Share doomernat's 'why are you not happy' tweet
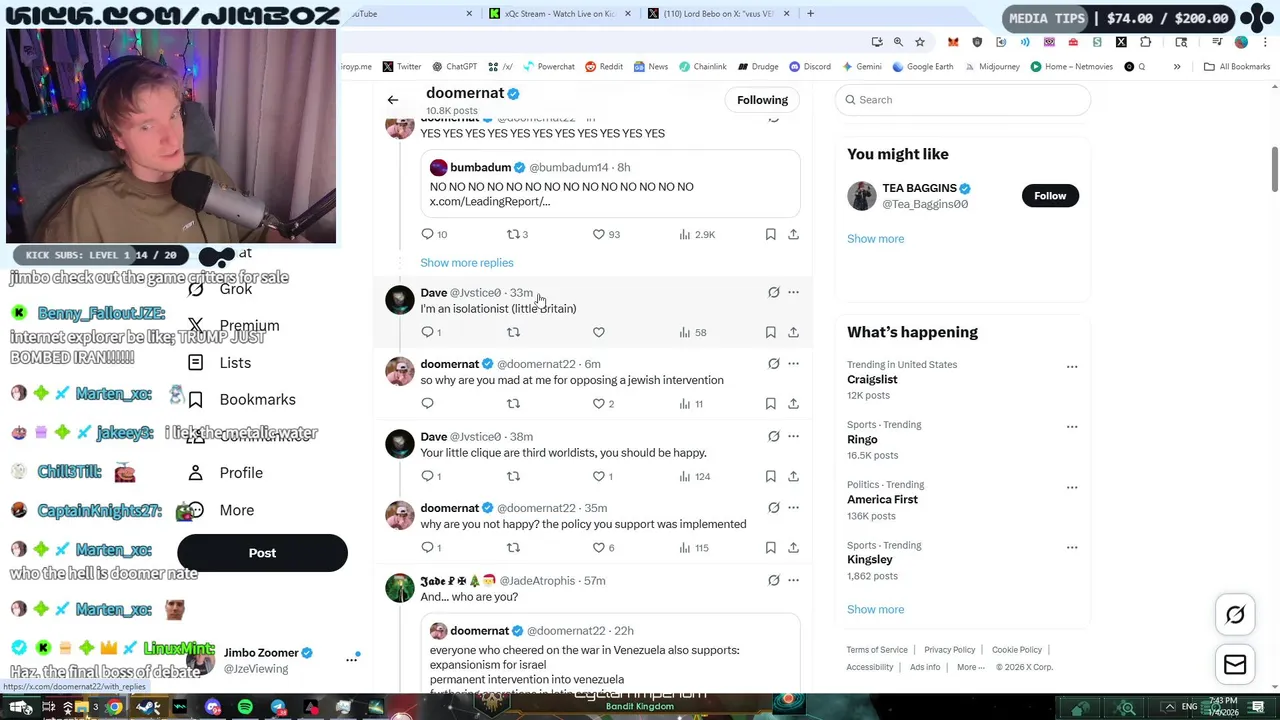 (793, 547)
